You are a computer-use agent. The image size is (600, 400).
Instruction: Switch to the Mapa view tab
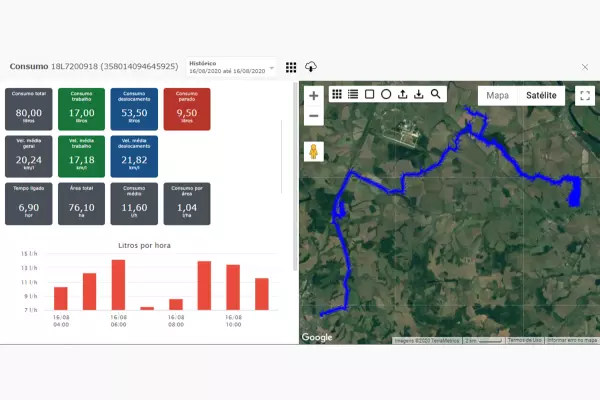(x=497, y=96)
